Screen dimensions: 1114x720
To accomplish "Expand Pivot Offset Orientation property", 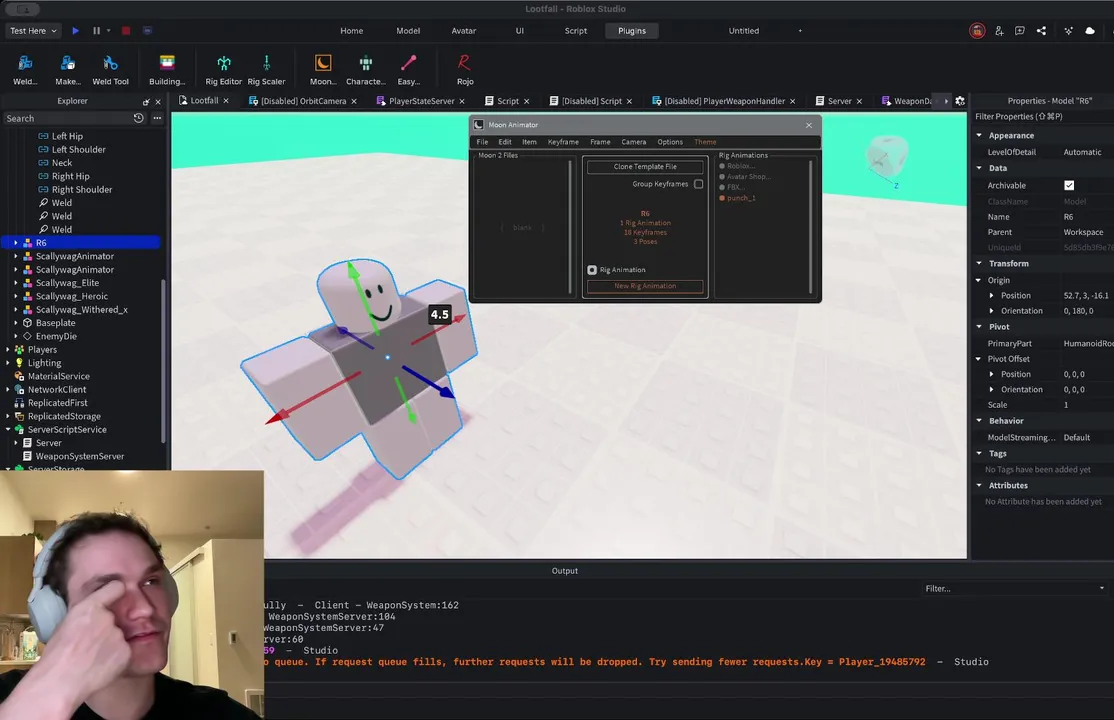I will coord(992,389).
